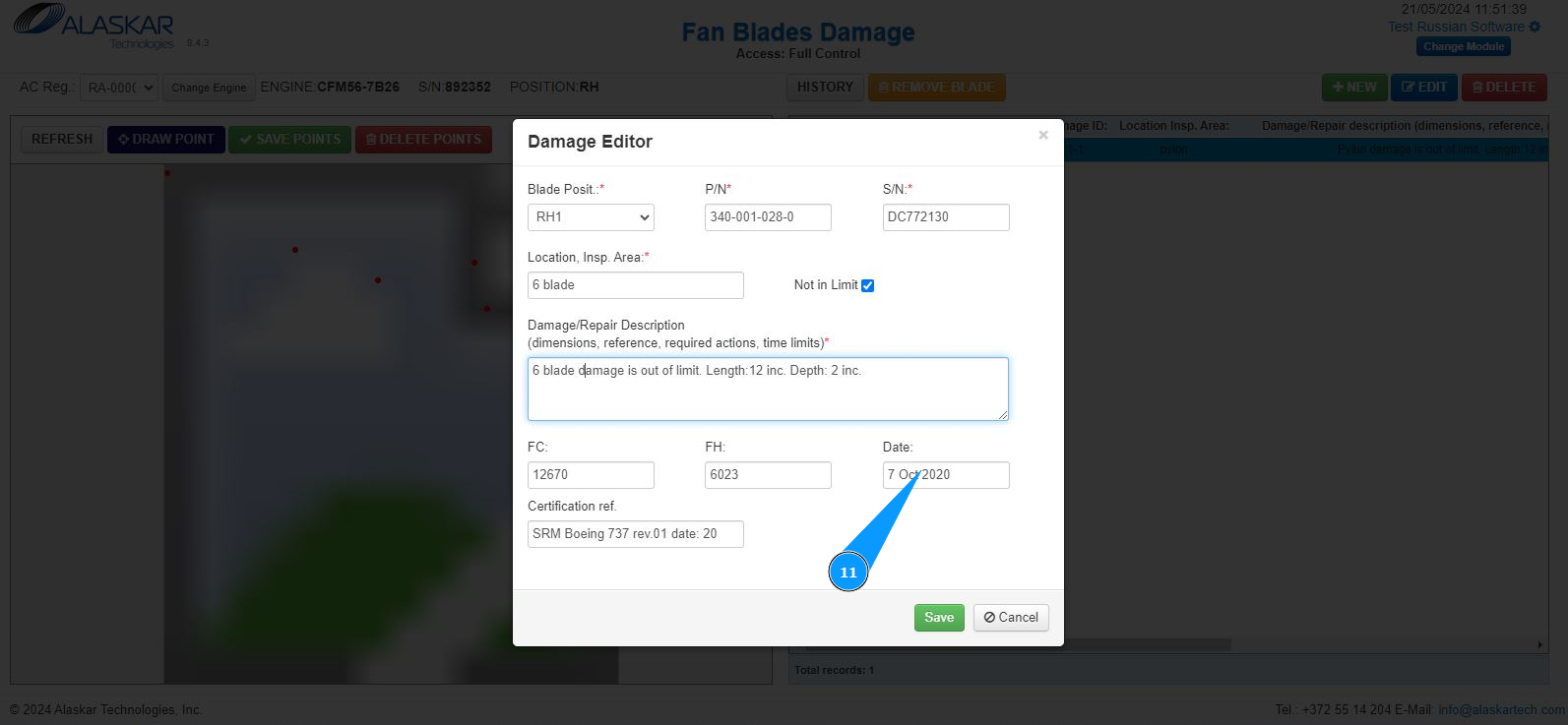Cancel the Damage Editor dialog
The width and height of the screenshot is (1568, 725).
pos(1011,618)
